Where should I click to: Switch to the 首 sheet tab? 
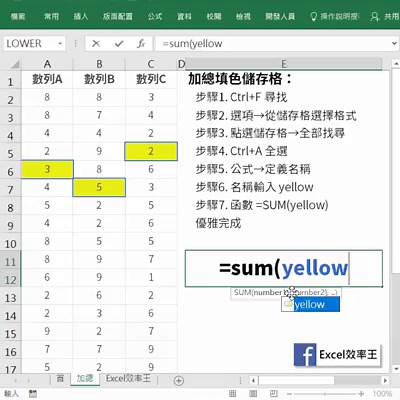[x=60, y=379]
